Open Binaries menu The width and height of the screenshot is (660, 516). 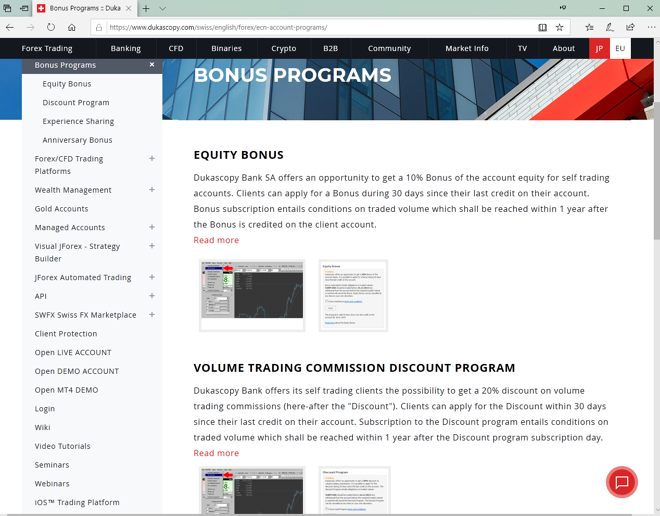[x=226, y=48]
